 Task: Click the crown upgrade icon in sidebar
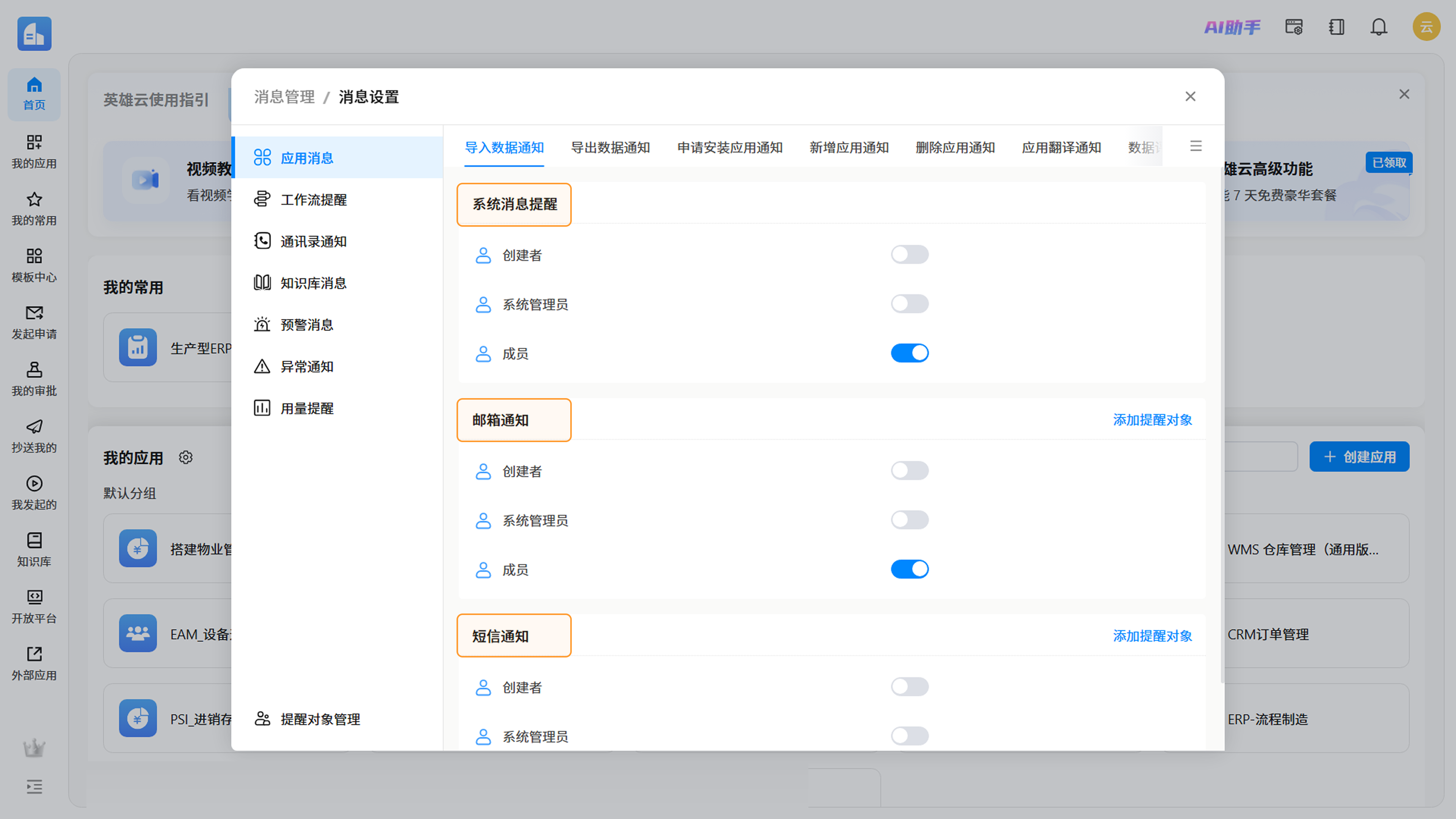click(34, 747)
